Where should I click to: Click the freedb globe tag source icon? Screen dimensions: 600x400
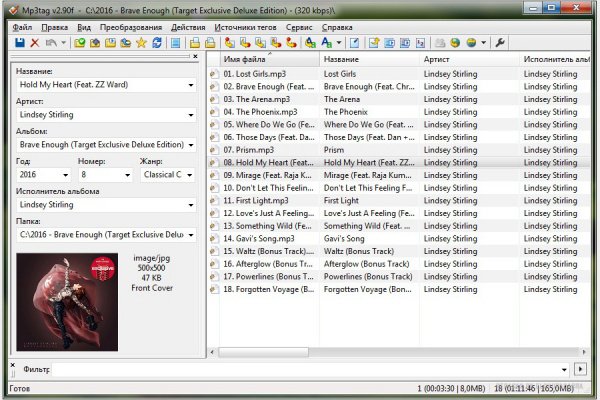(x=455, y=42)
